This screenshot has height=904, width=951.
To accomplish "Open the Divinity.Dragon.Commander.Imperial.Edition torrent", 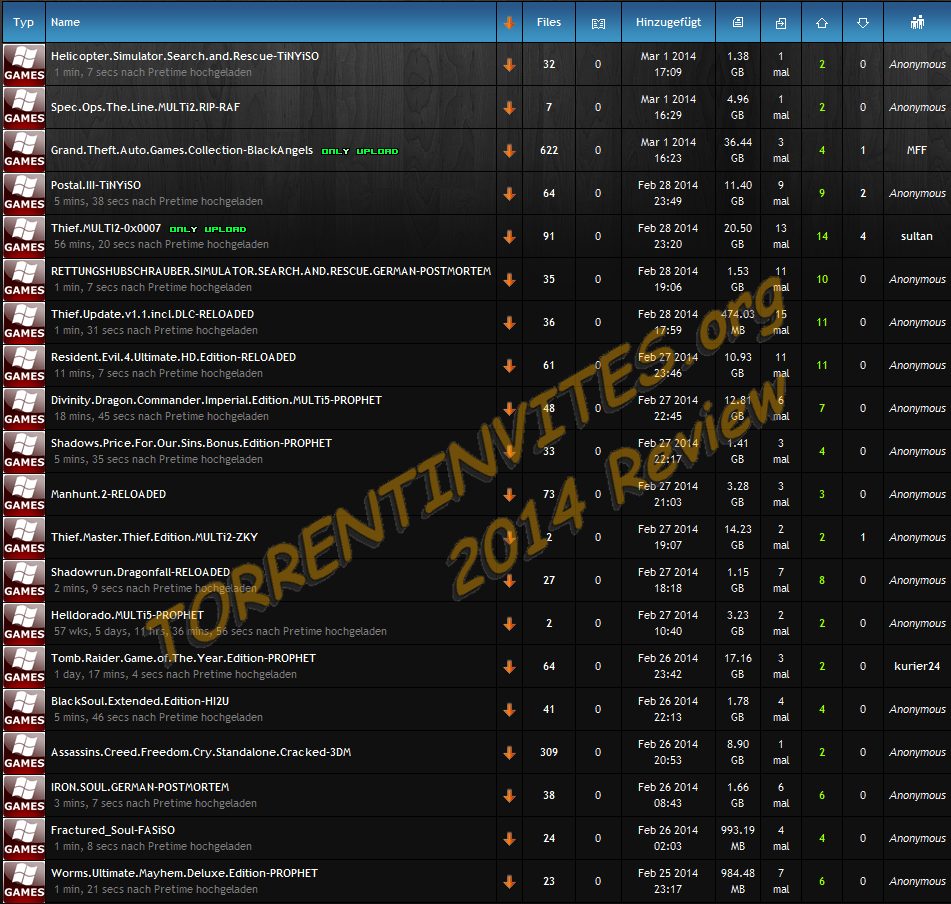I will 217,400.
